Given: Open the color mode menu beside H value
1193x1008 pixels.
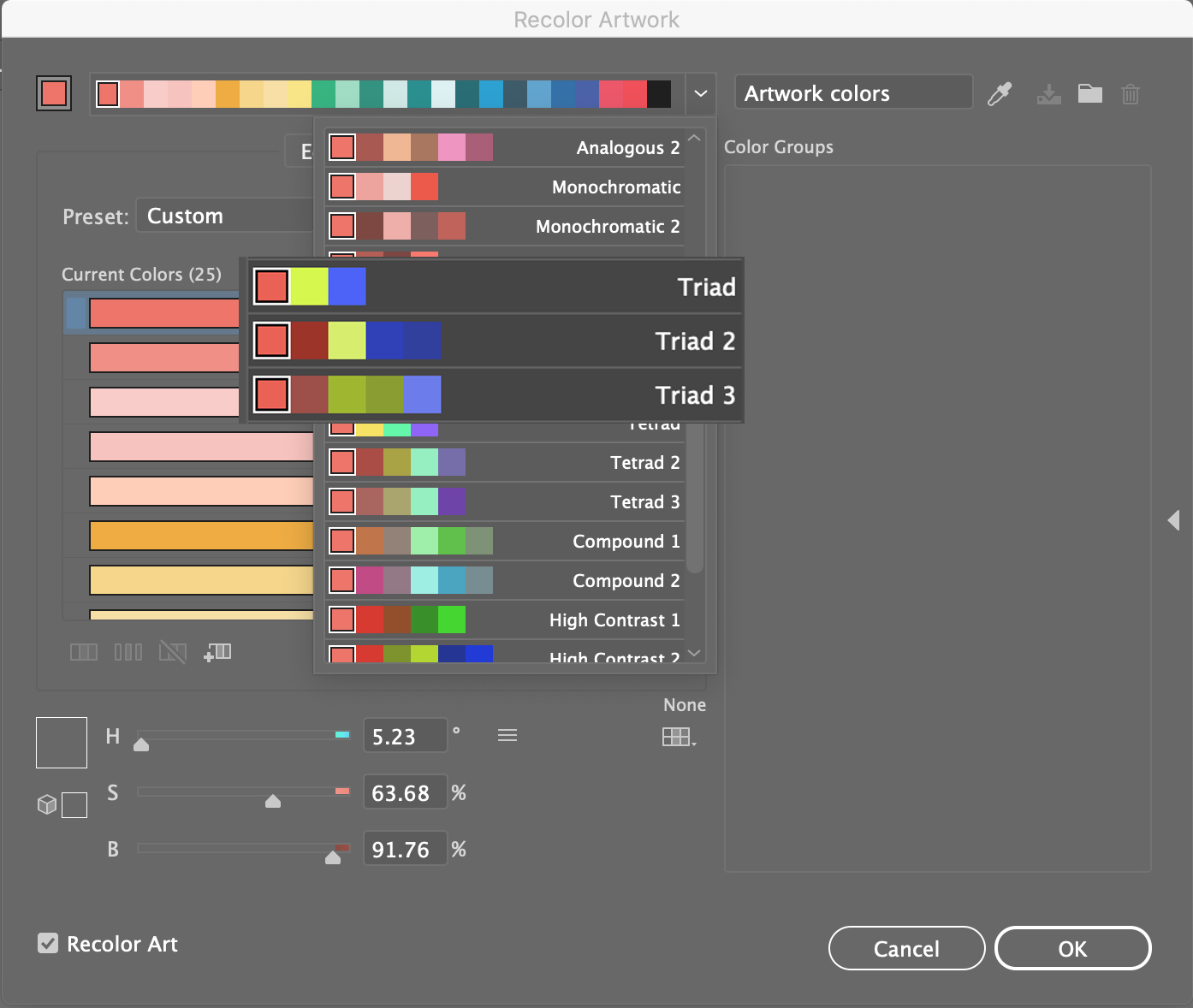Looking at the screenshot, I should pyautogui.click(x=507, y=736).
